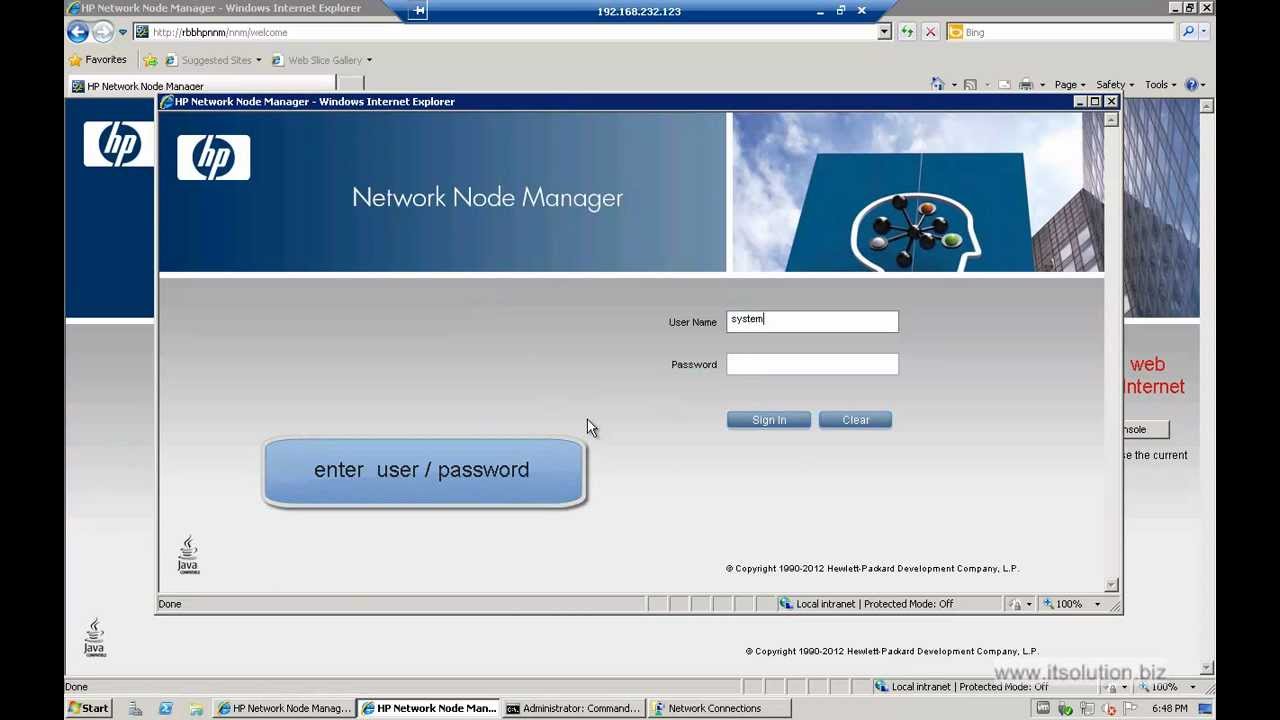Click the Print icon in command bar
Screen dimensions: 1280x720
tap(1026, 85)
